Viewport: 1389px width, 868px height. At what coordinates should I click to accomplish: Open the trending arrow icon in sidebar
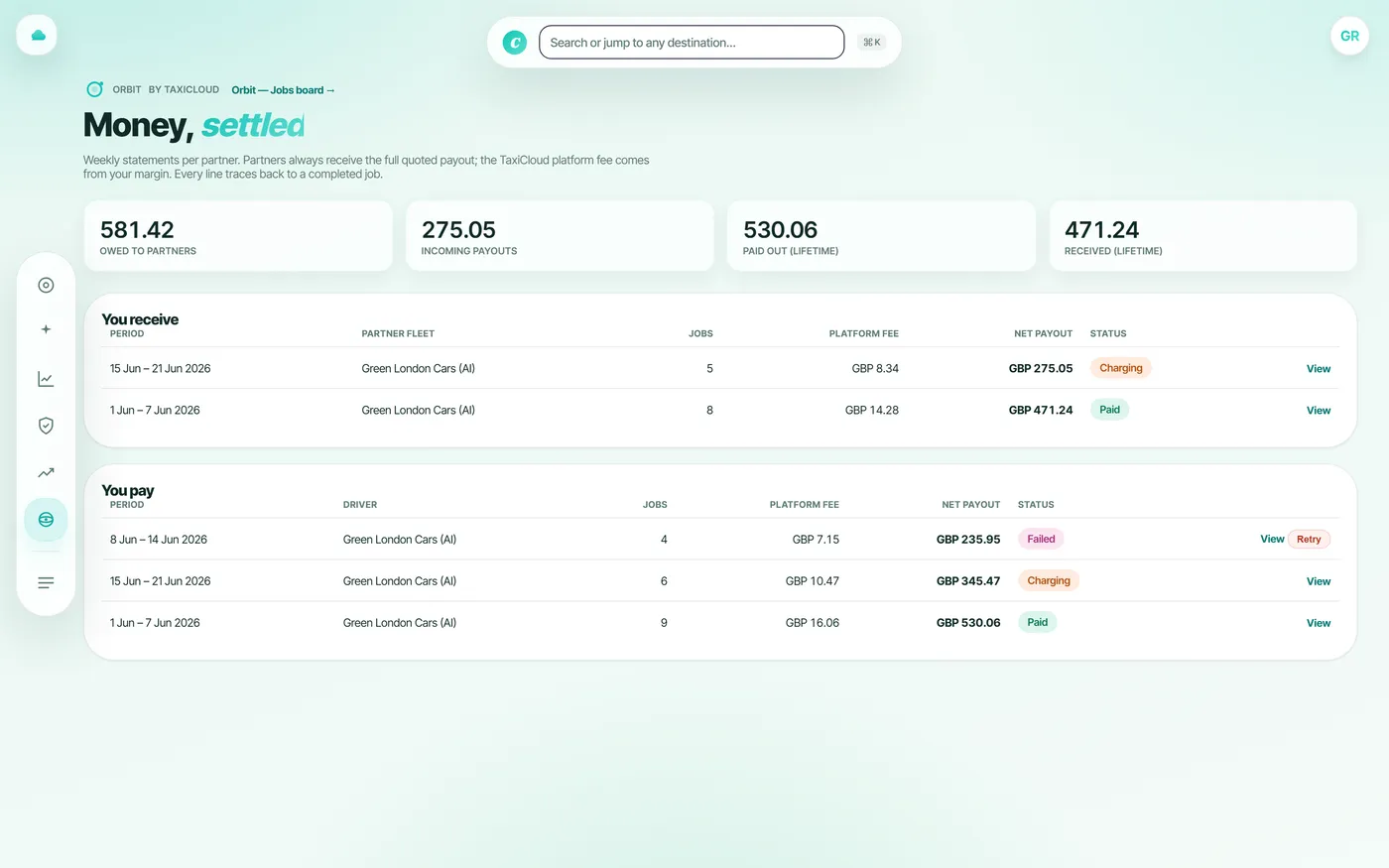pos(46,473)
